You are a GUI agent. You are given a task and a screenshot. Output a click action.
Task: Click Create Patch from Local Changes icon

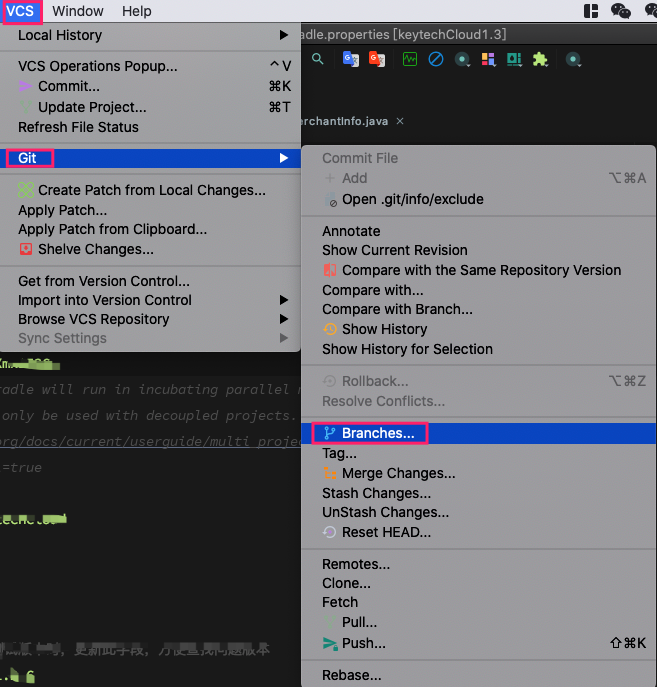point(26,190)
